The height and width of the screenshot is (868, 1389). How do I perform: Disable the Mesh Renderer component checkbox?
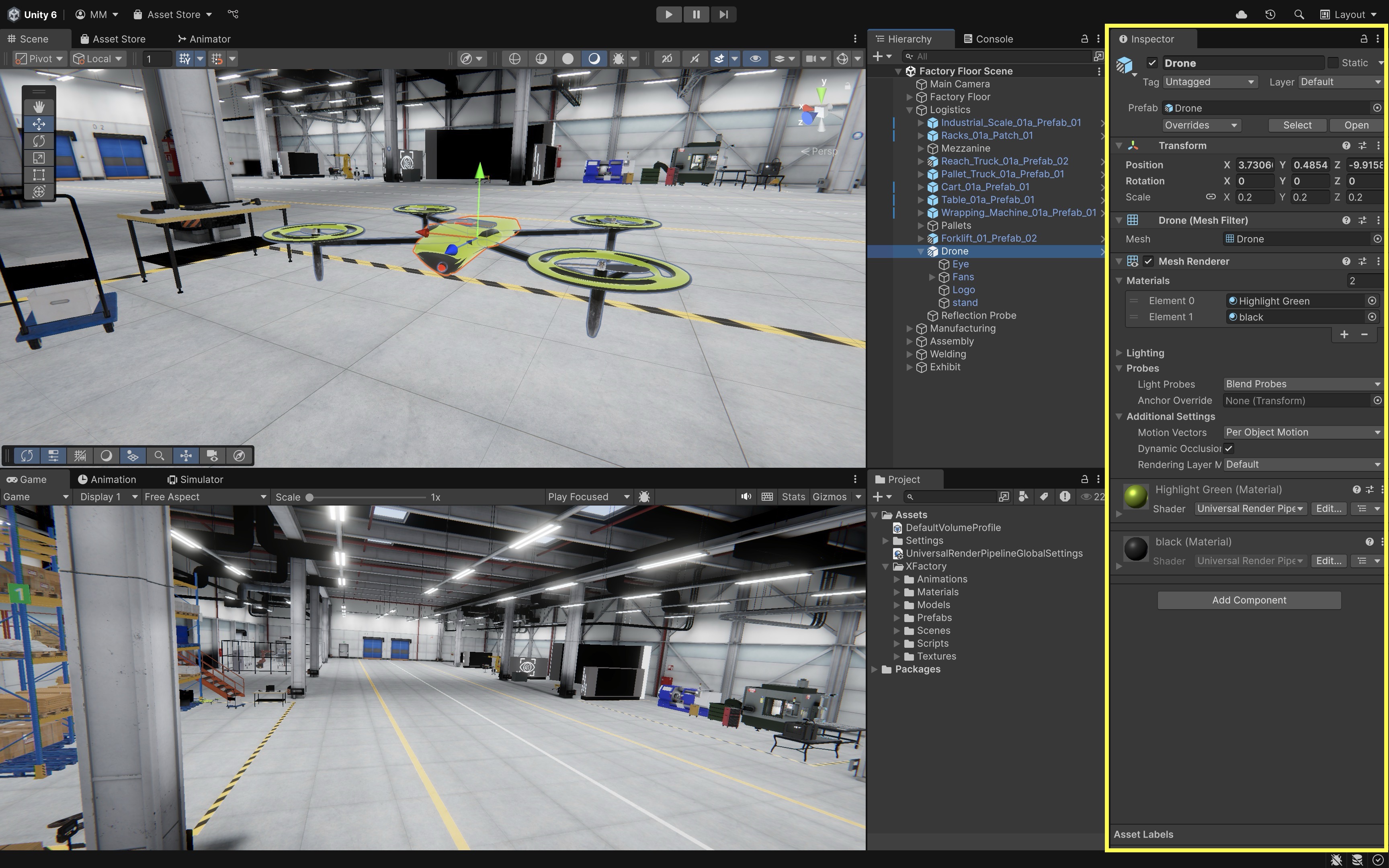(1148, 261)
